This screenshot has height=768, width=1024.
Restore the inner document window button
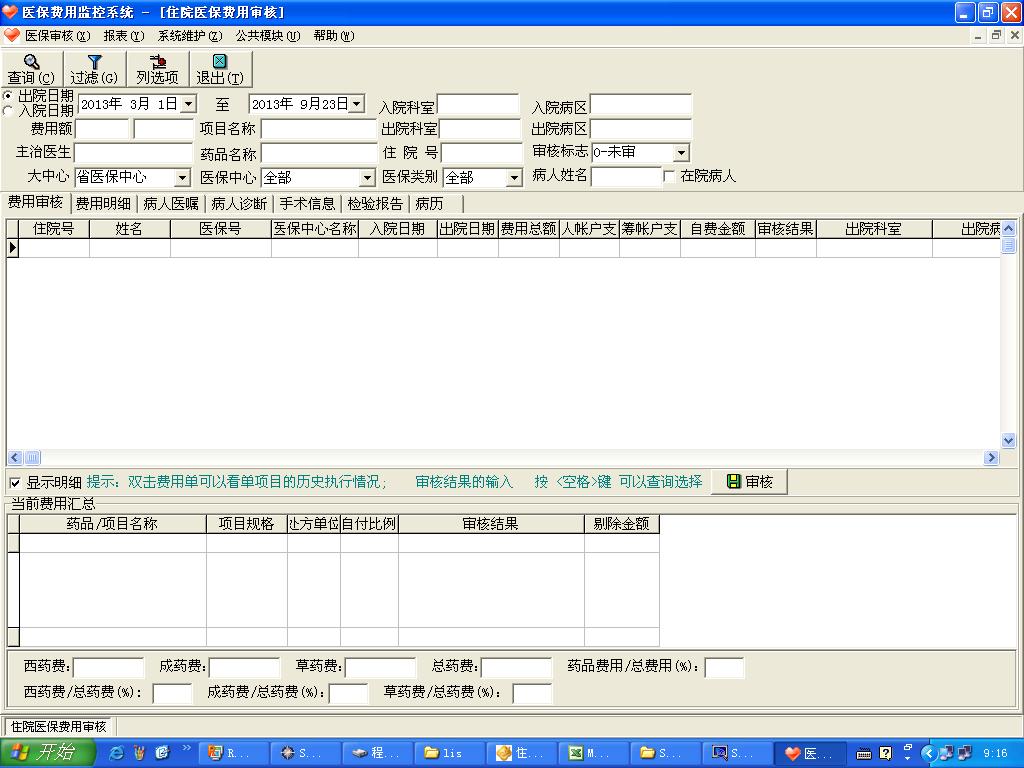click(x=996, y=35)
